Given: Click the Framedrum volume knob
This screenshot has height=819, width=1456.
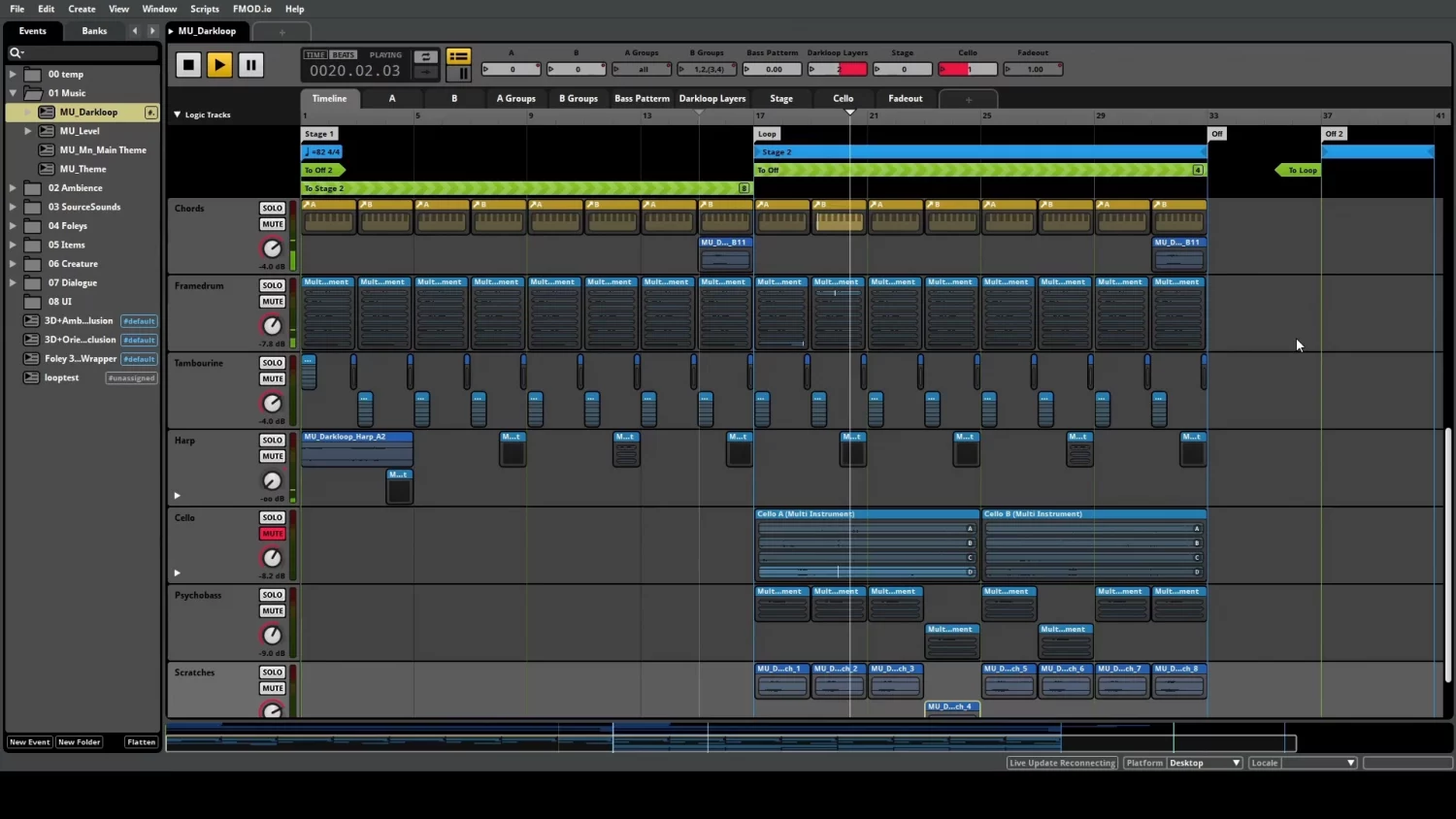Looking at the screenshot, I should pyautogui.click(x=272, y=325).
